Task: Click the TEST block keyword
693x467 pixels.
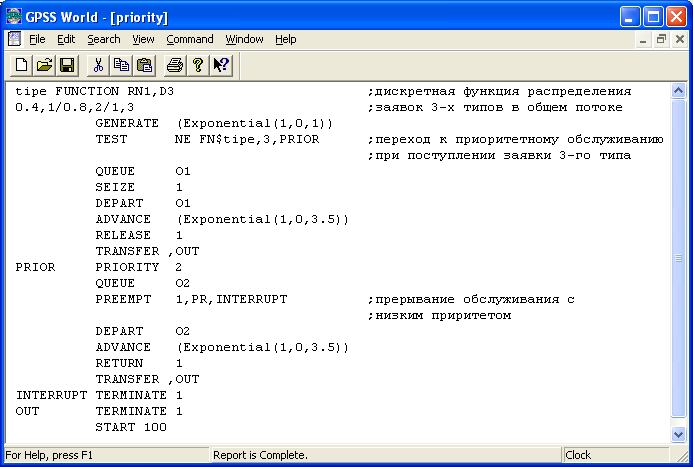Action: click(x=111, y=139)
